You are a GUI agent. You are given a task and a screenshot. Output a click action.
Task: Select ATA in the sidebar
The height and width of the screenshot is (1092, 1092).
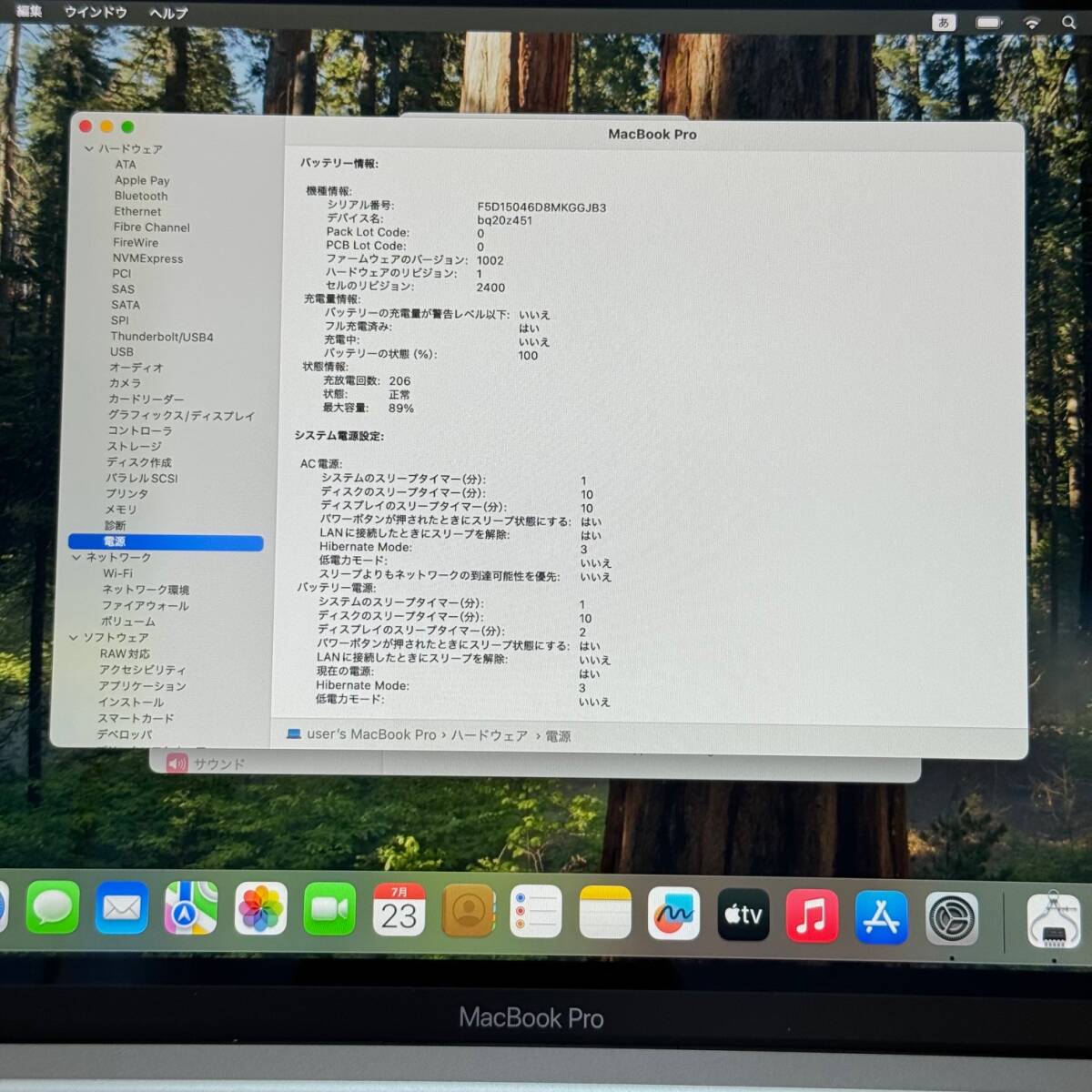[x=126, y=165]
